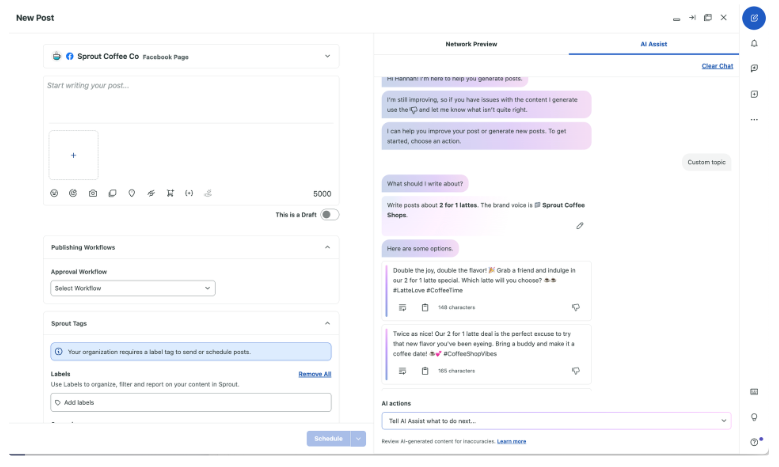Viewport: 779px width, 467px height.
Task: Click the Here are some options message
Action: point(420,248)
